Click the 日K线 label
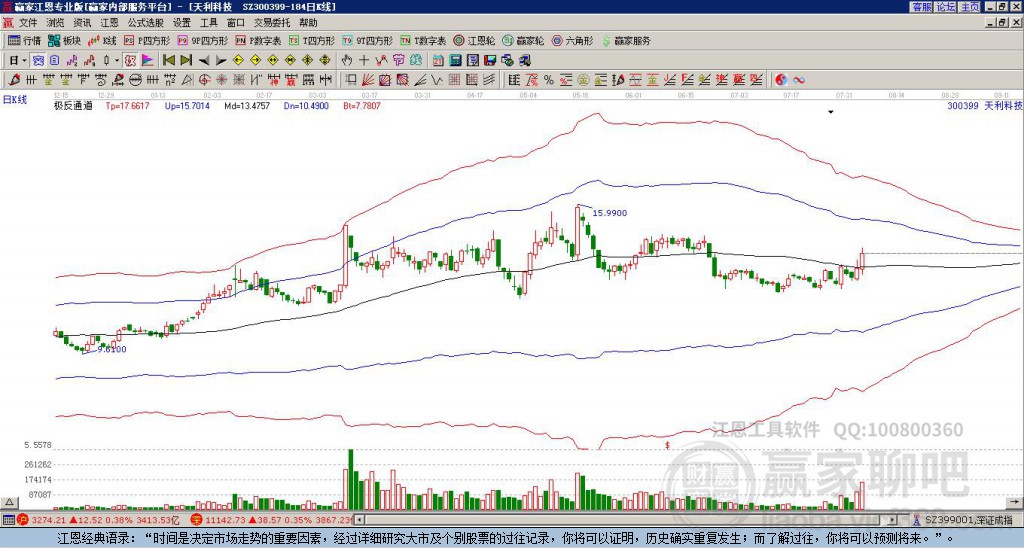Viewport: 1024px width, 548px height. coord(15,100)
